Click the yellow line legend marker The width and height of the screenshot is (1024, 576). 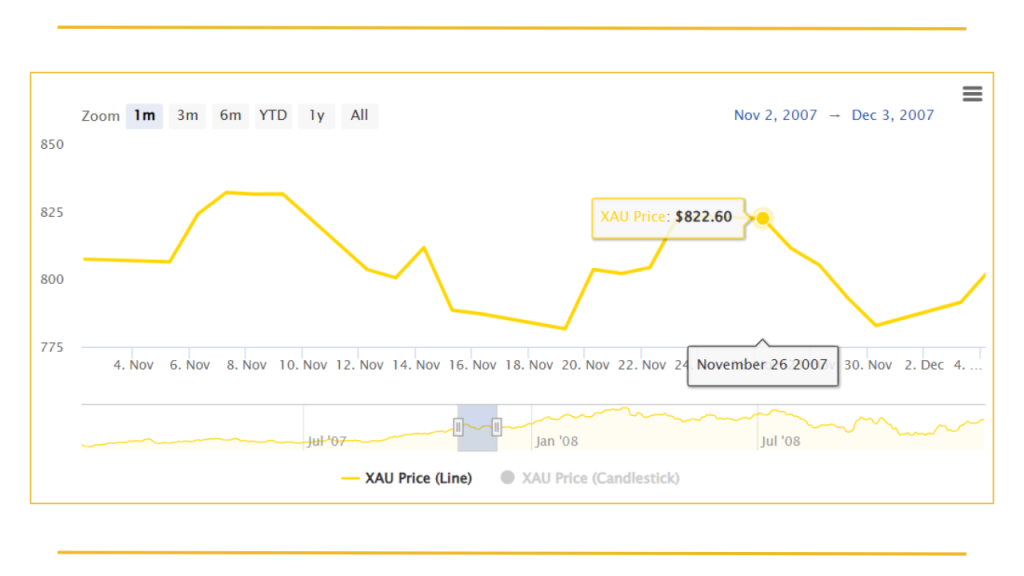pyautogui.click(x=351, y=479)
